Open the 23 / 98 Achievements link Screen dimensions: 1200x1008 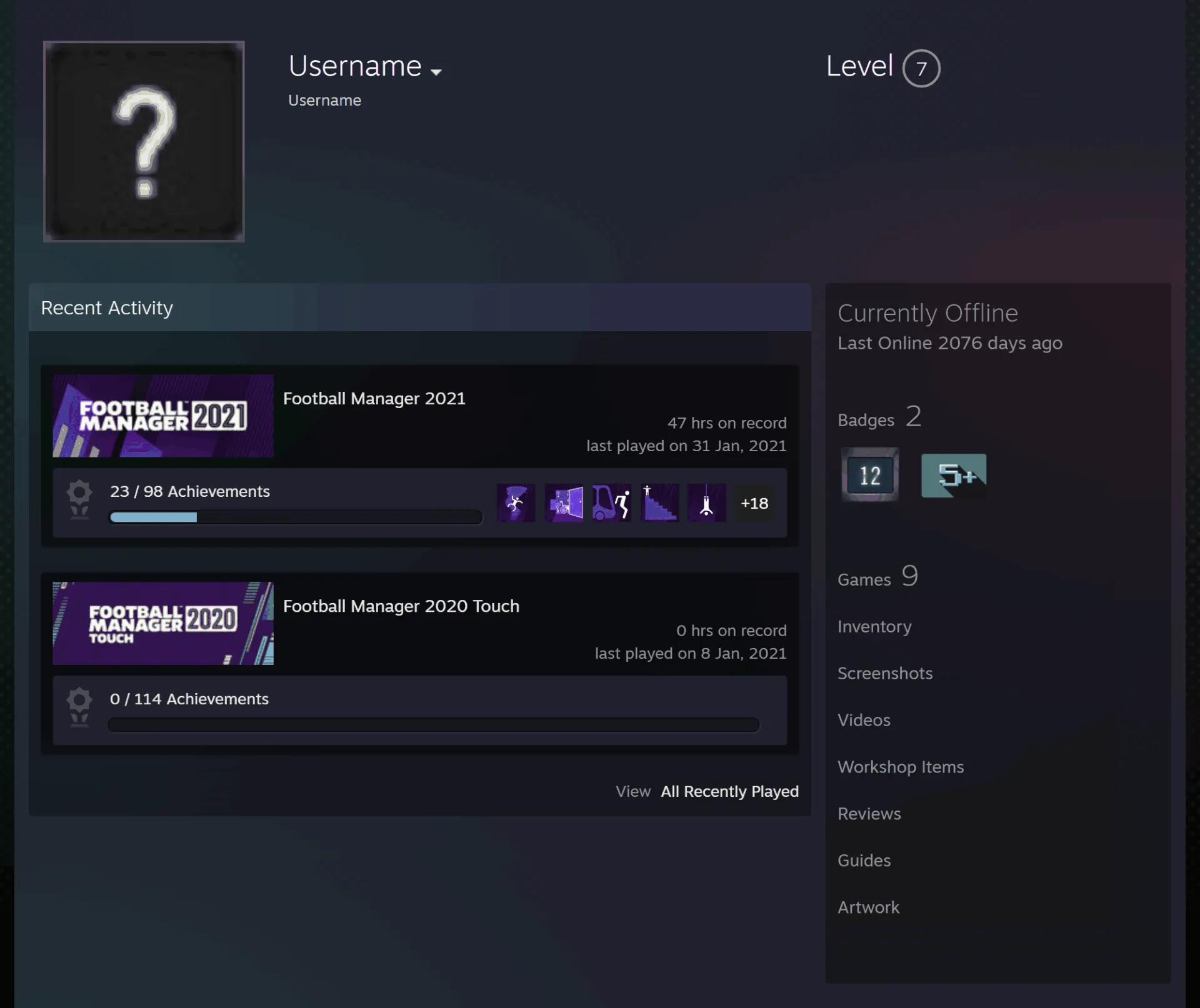pyautogui.click(x=190, y=491)
